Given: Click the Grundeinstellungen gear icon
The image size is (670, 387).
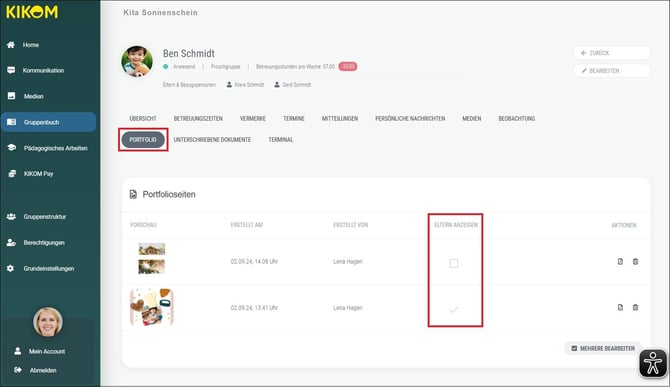Looking at the screenshot, I should 11,268.
